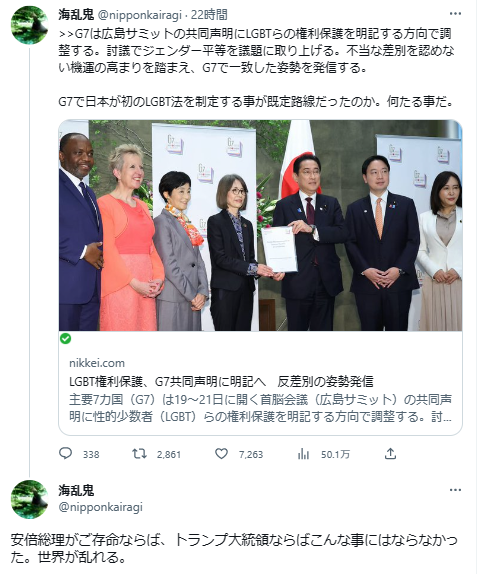Open the nikkei.com link domain
The width and height of the screenshot is (478, 574).
[x=97, y=363]
